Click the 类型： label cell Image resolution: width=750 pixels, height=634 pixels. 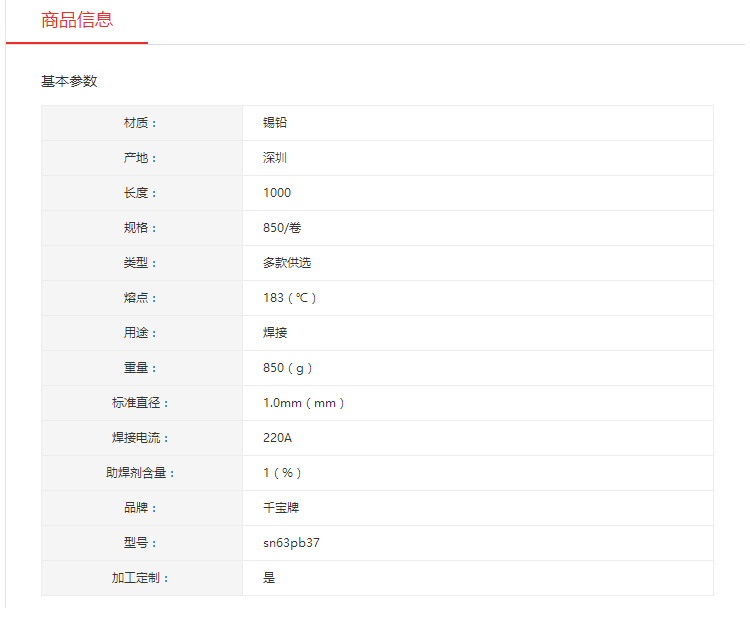click(142, 263)
